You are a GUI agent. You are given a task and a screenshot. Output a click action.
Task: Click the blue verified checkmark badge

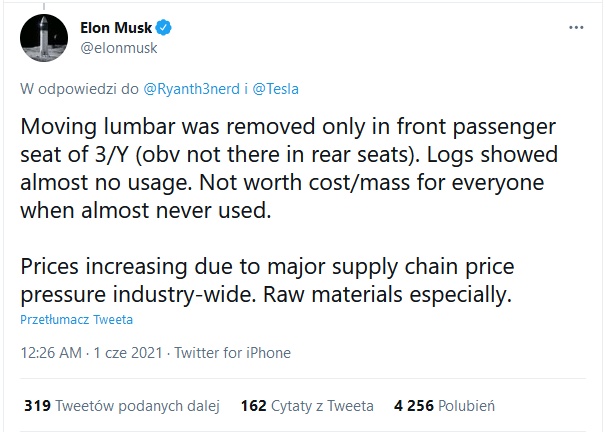click(164, 27)
